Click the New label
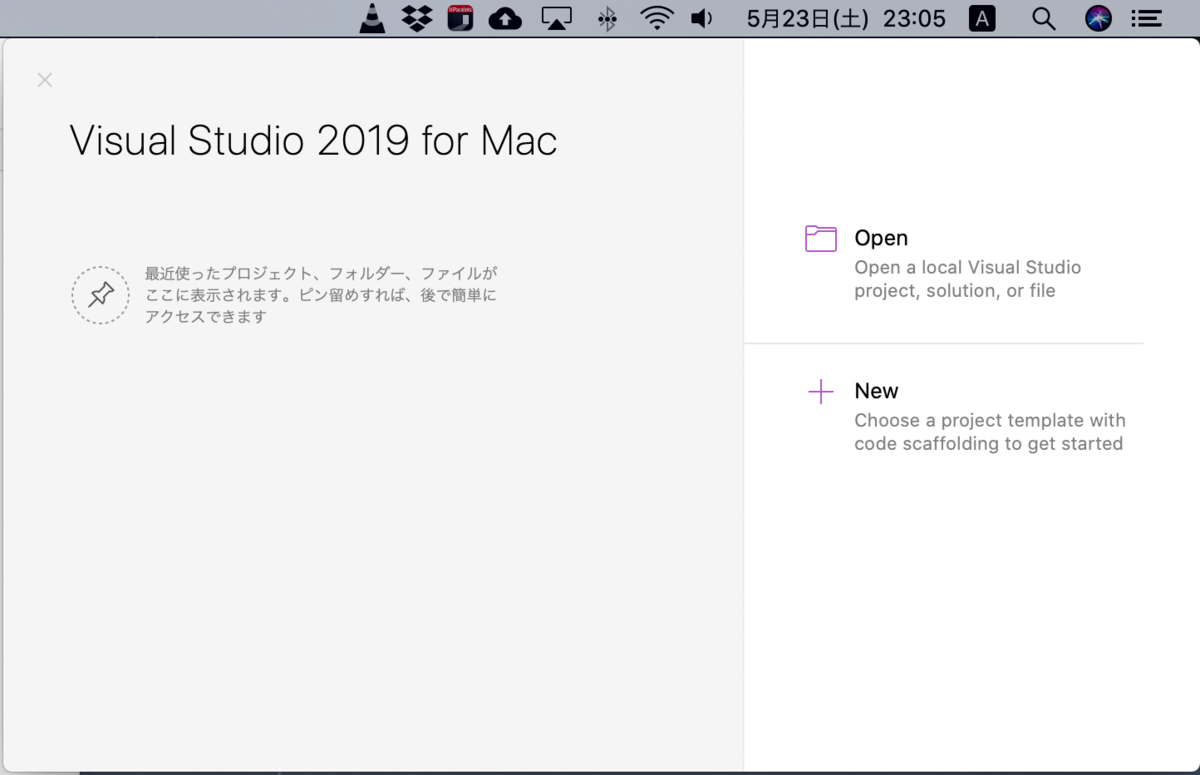Screen dimensions: 1200x775 876,391
